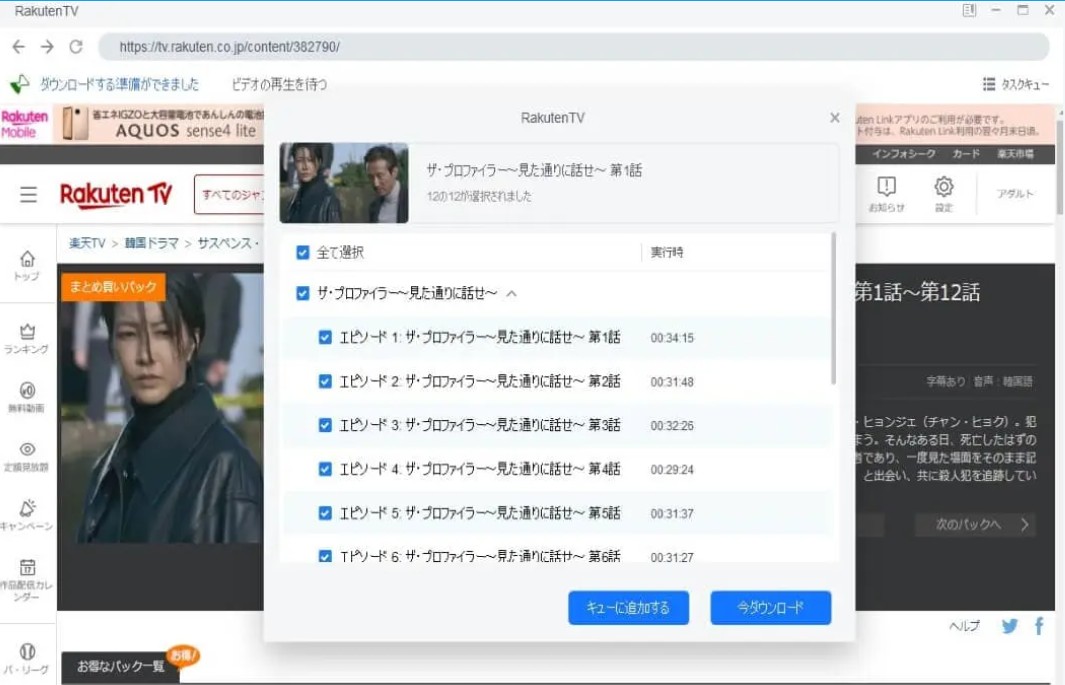
Task: Click the AQUOS sense4 lite banner ad
Action: coord(160,124)
